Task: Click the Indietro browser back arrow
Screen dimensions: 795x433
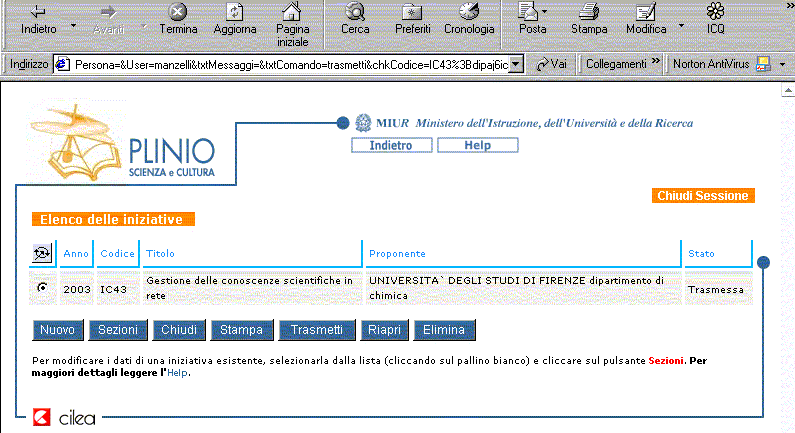Action: click(39, 11)
